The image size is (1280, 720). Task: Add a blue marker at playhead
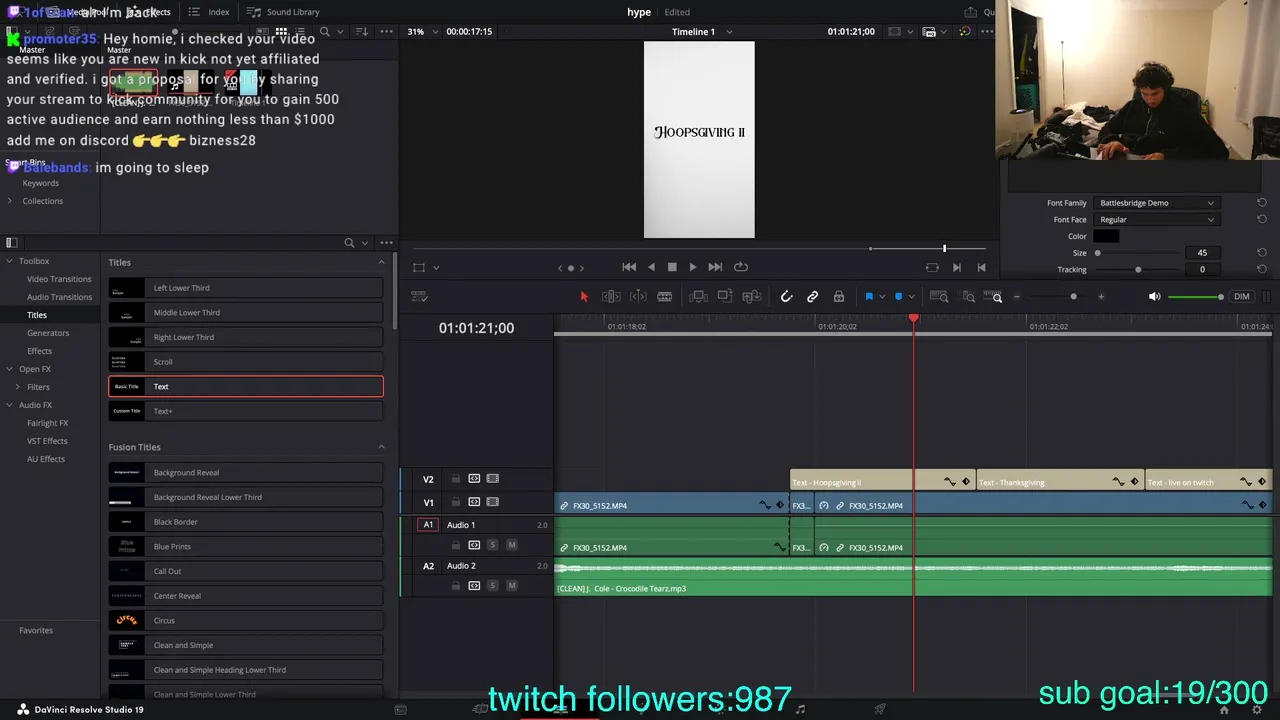click(898, 297)
